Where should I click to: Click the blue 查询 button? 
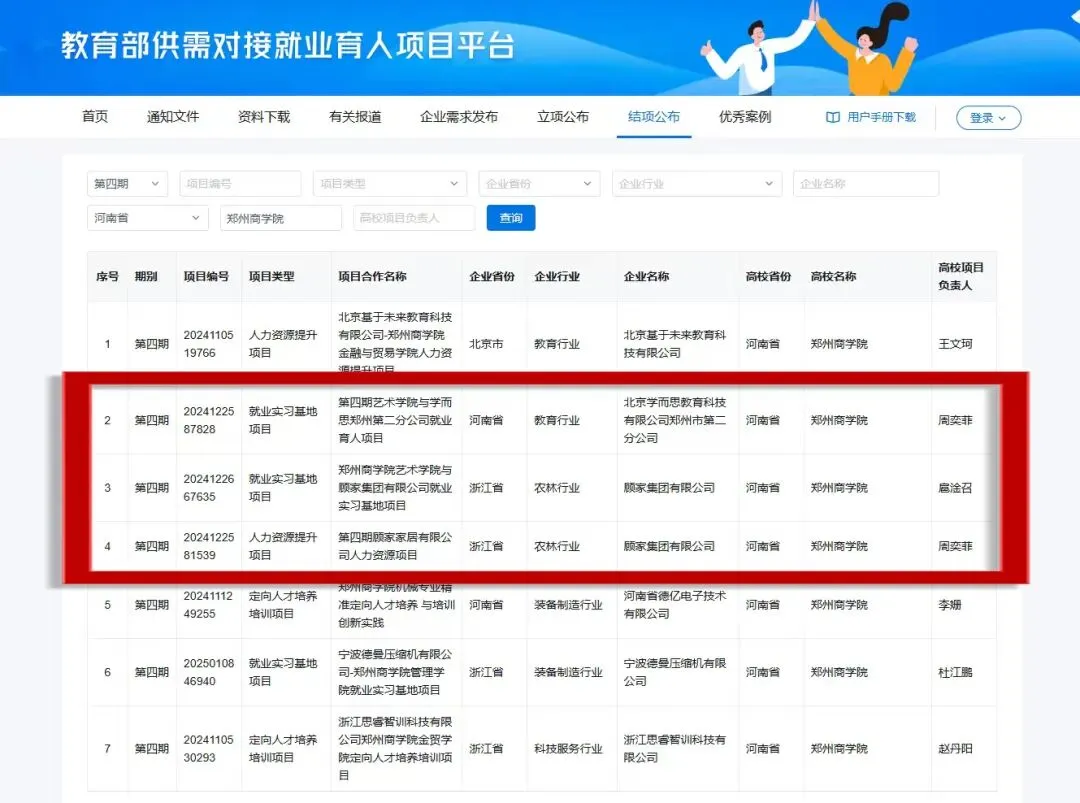pyautogui.click(x=511, y=218)
